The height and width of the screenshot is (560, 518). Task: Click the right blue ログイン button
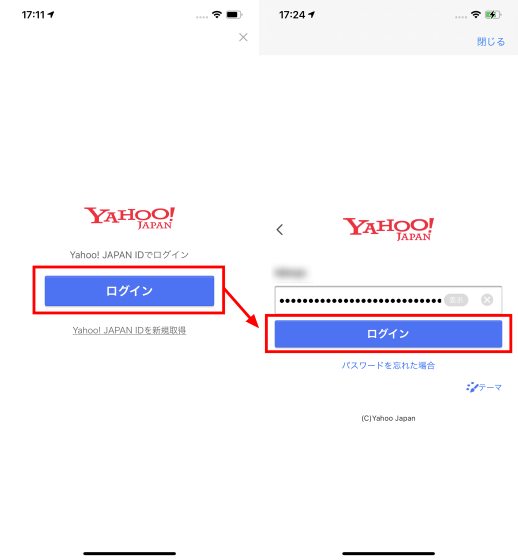[388, 334]
